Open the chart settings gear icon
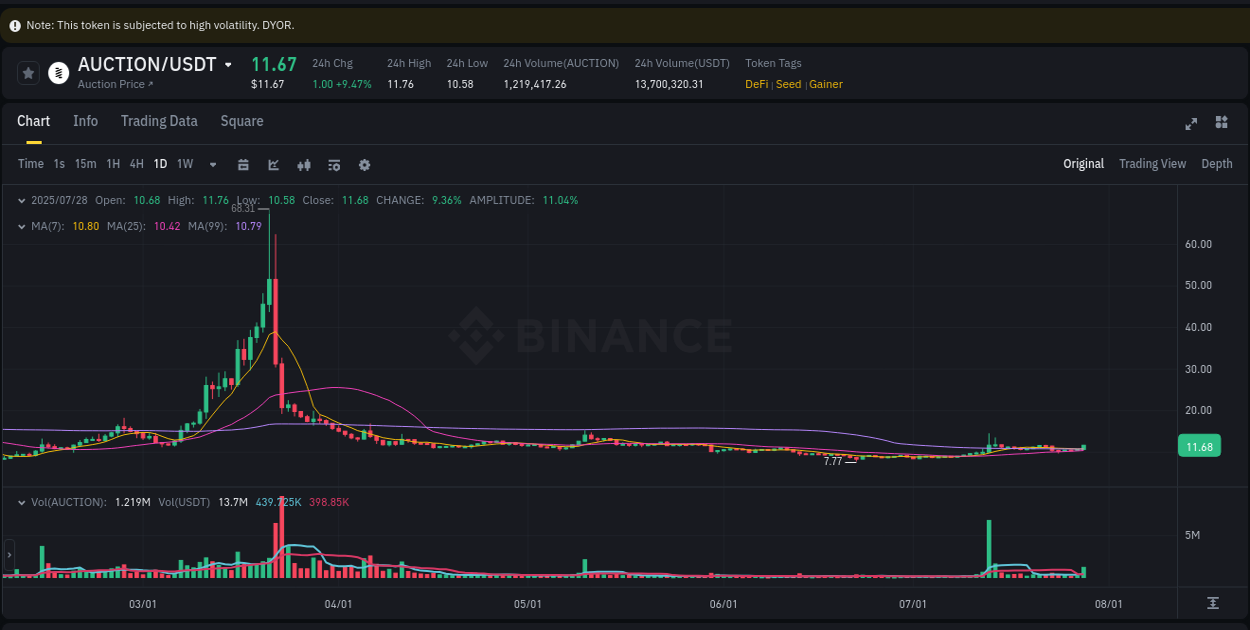1250x630 pixels. point(364,163)
